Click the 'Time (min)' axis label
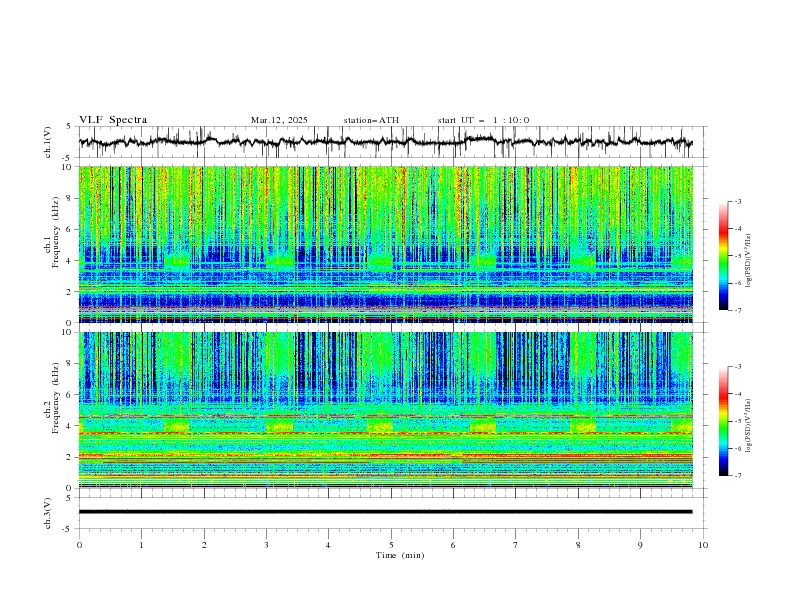This screenshot has width=792, height=612. coord(400,555)
